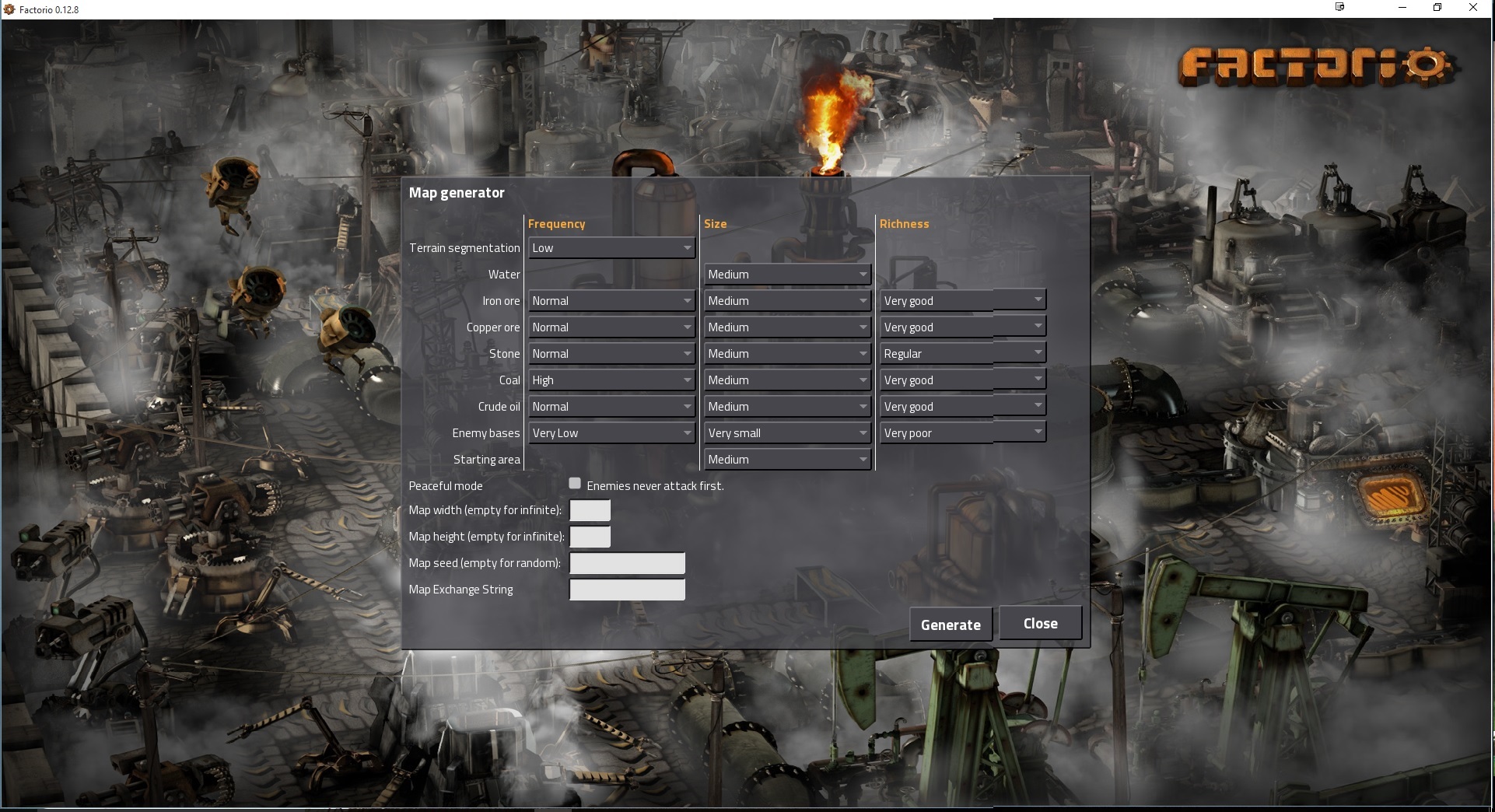The width and height of the screenshot is (1495, 812).
Task: Change Iron ore richness dropdown
Action: point(962,300)
